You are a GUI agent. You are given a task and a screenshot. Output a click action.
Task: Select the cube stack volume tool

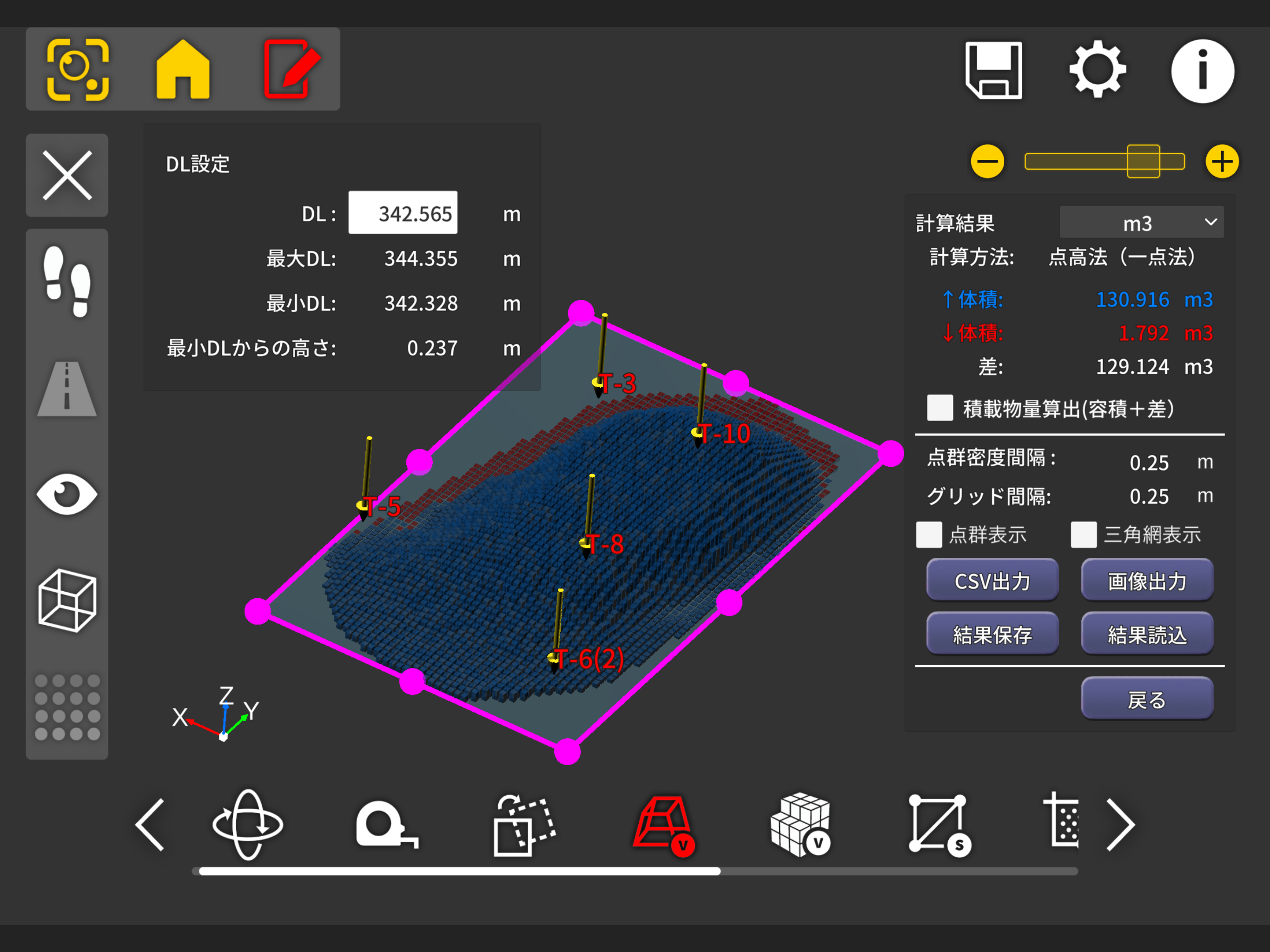(800, 825)
